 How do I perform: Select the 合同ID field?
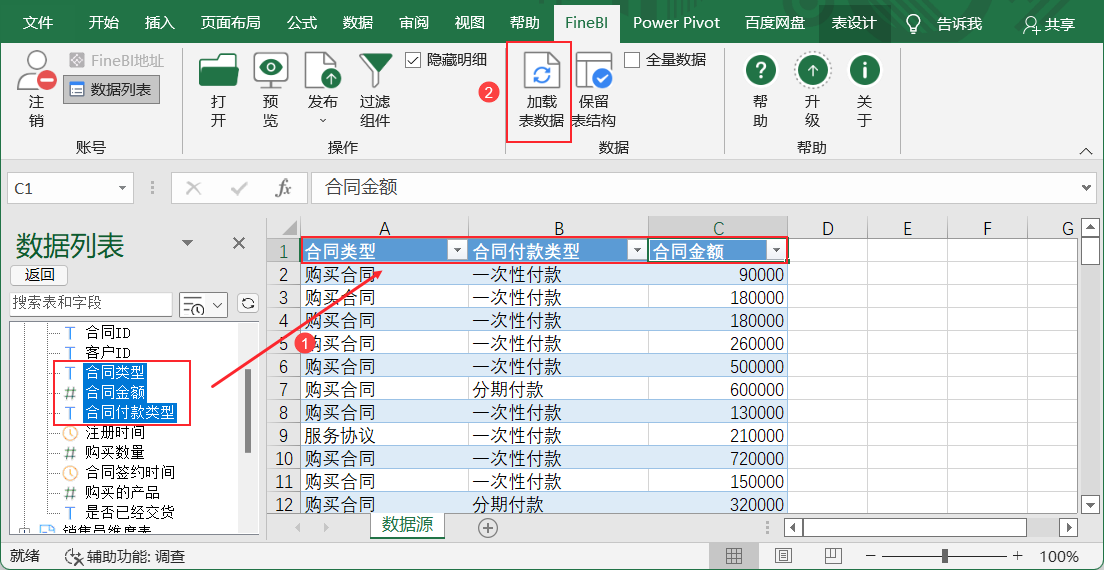click(108, 332)
